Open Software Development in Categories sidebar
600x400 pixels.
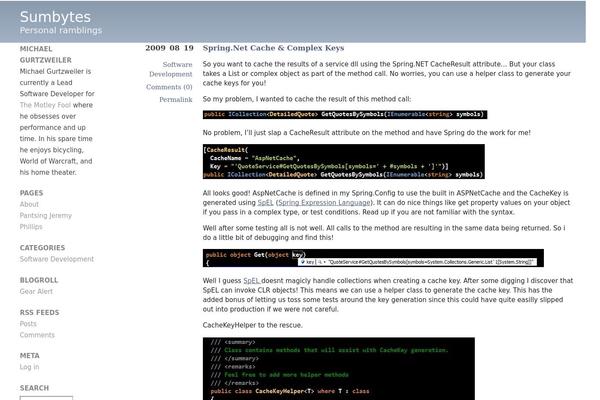click(57, 259)
